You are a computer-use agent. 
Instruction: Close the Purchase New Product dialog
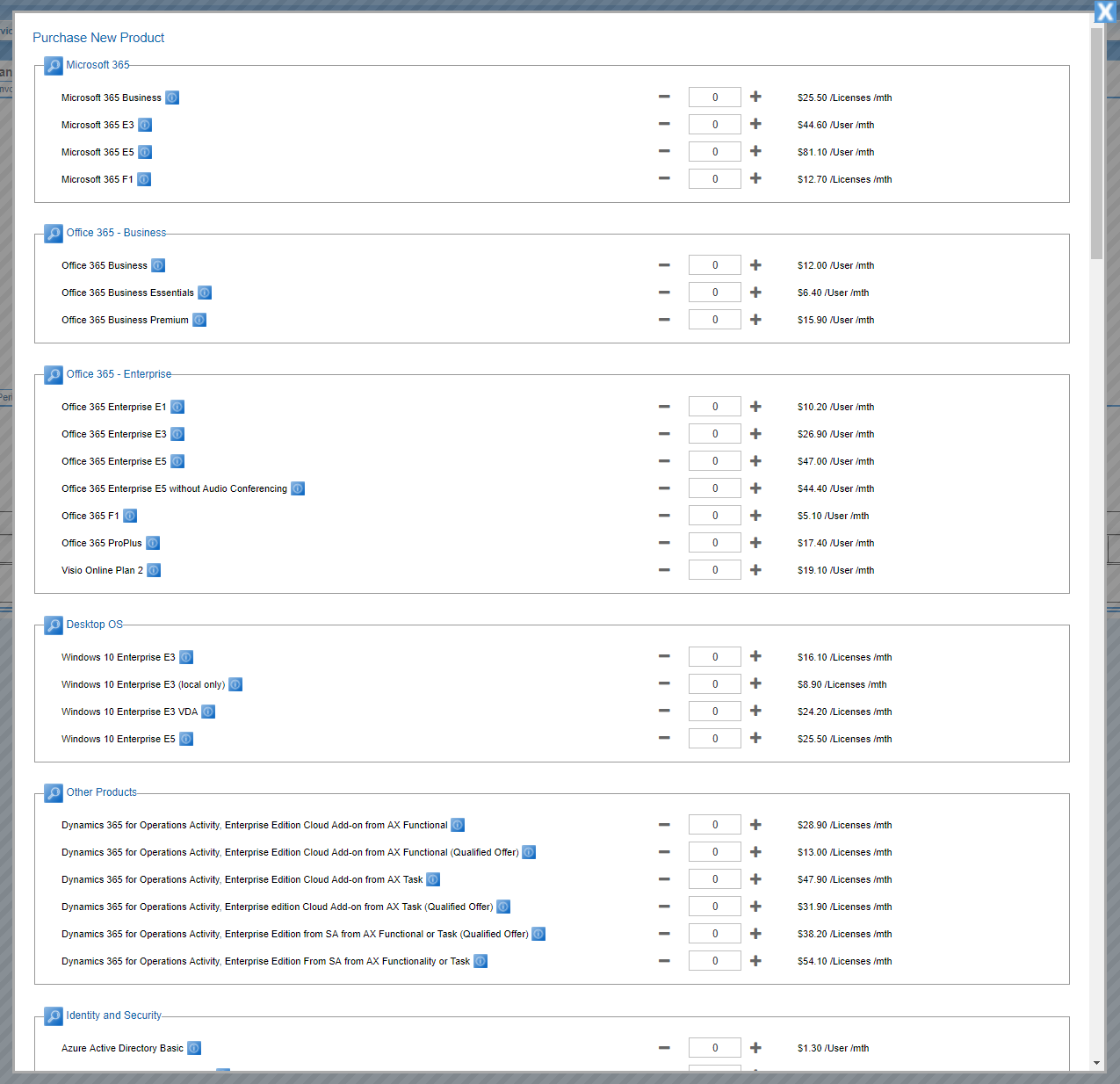pyautogui.click(x=1105, y=11)
